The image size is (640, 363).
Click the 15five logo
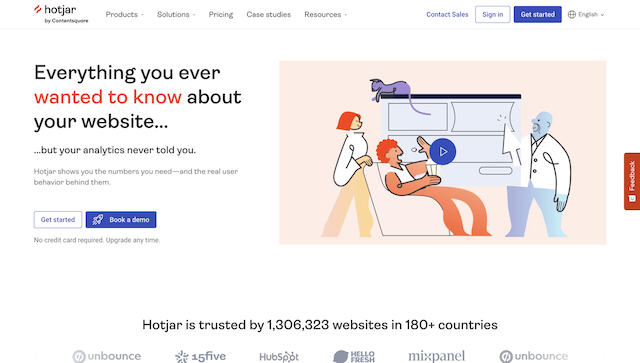pos(200,356)
